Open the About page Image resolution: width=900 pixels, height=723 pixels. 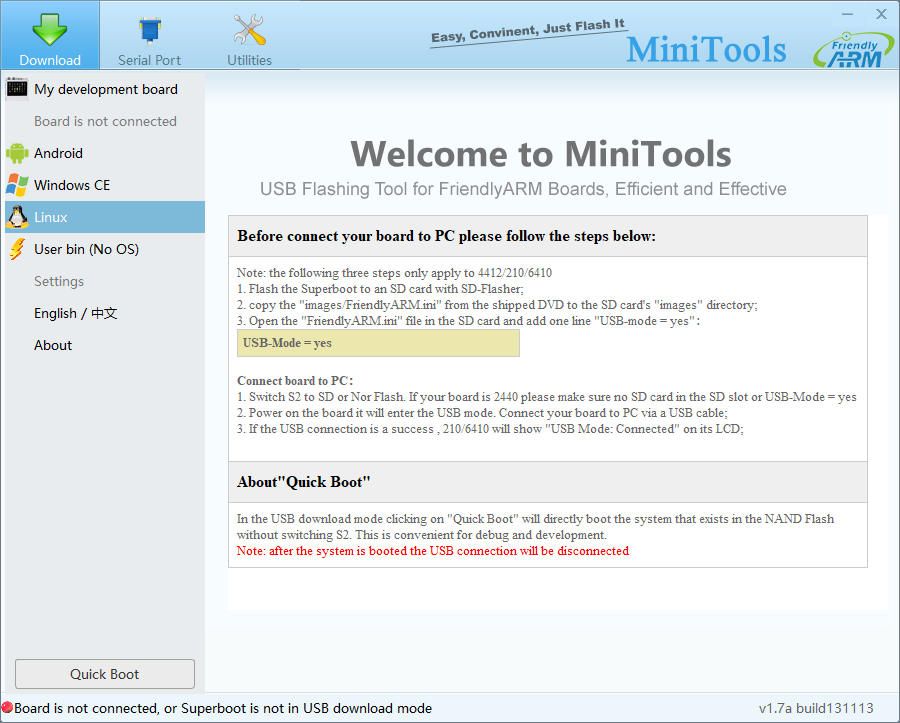click(105, 345)
